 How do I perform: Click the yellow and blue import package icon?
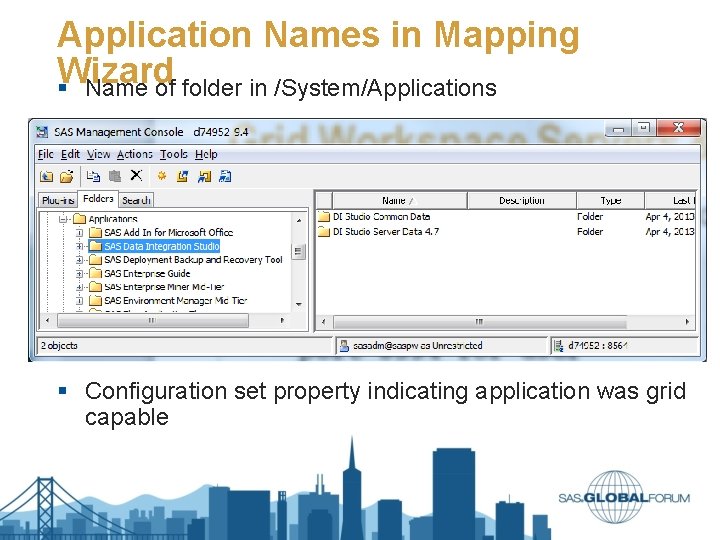[204, 176]
